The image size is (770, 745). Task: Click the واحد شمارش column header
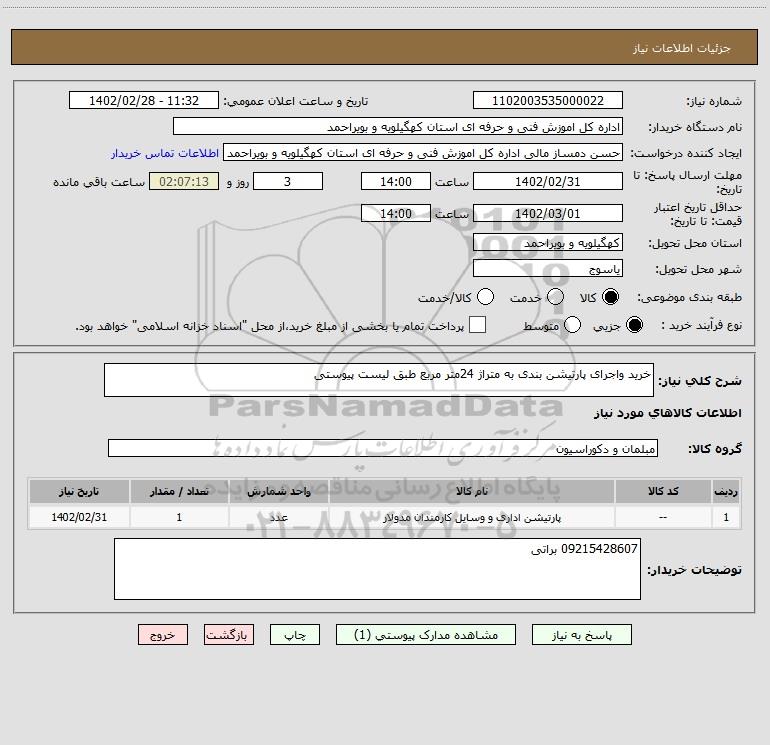[278, 491]
